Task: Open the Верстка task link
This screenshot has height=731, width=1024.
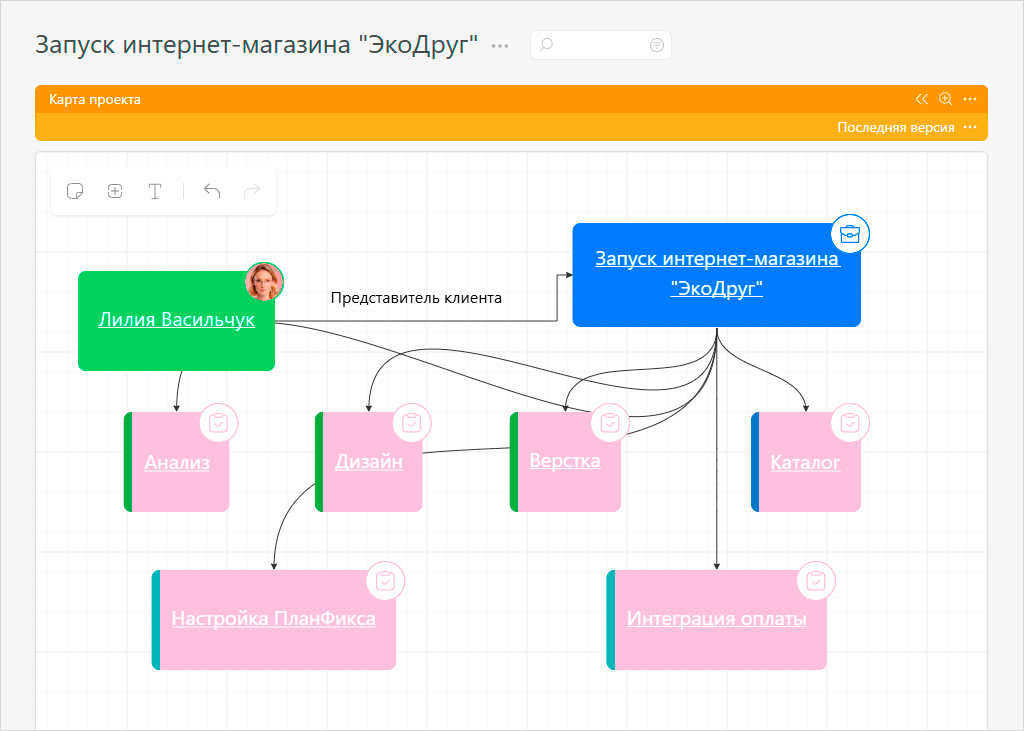Action: pyautogui.click(x=565, y=461)
